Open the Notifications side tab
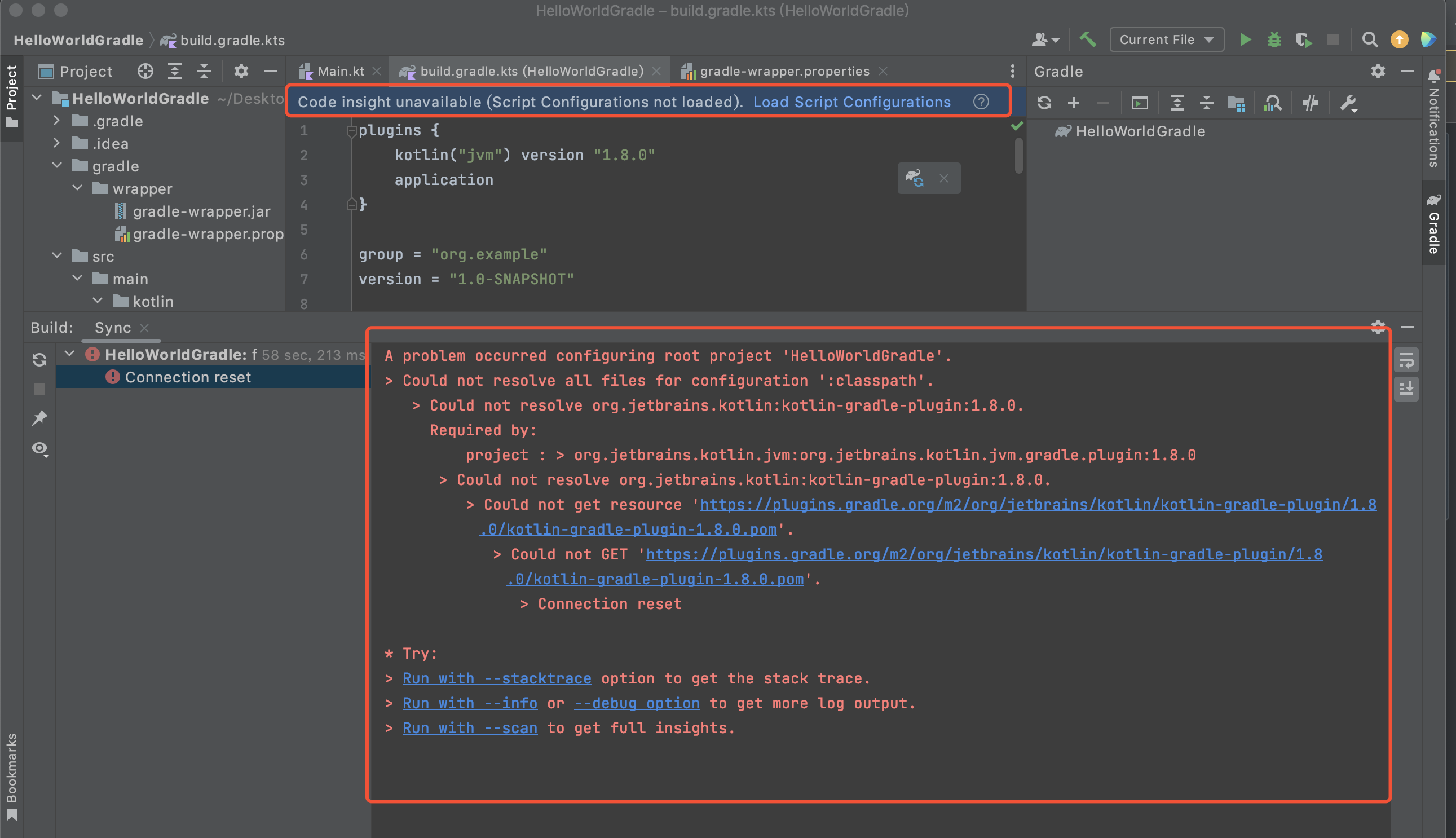The height and width of the screenshot is (838, 1456). tap(1433, 118)
